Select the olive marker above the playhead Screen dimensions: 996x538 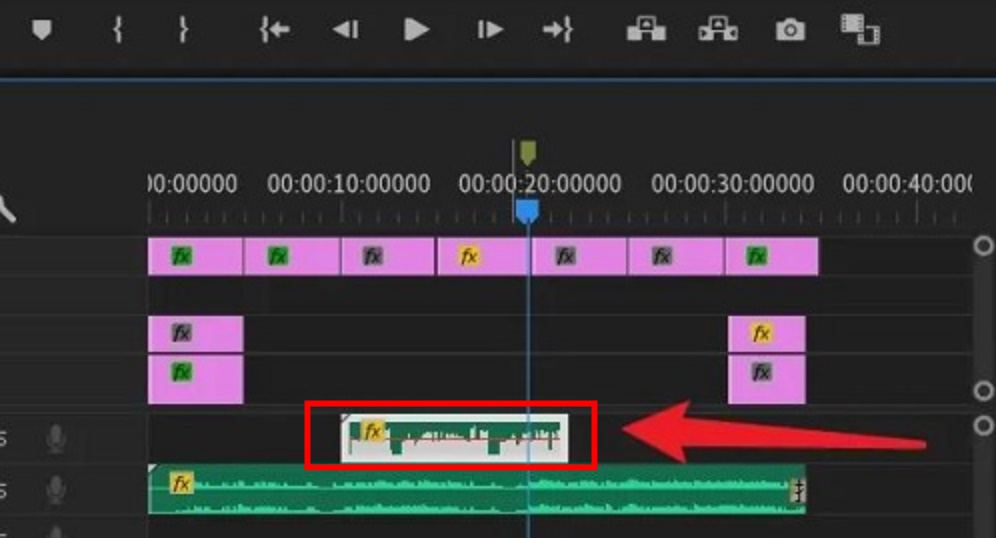528,152
